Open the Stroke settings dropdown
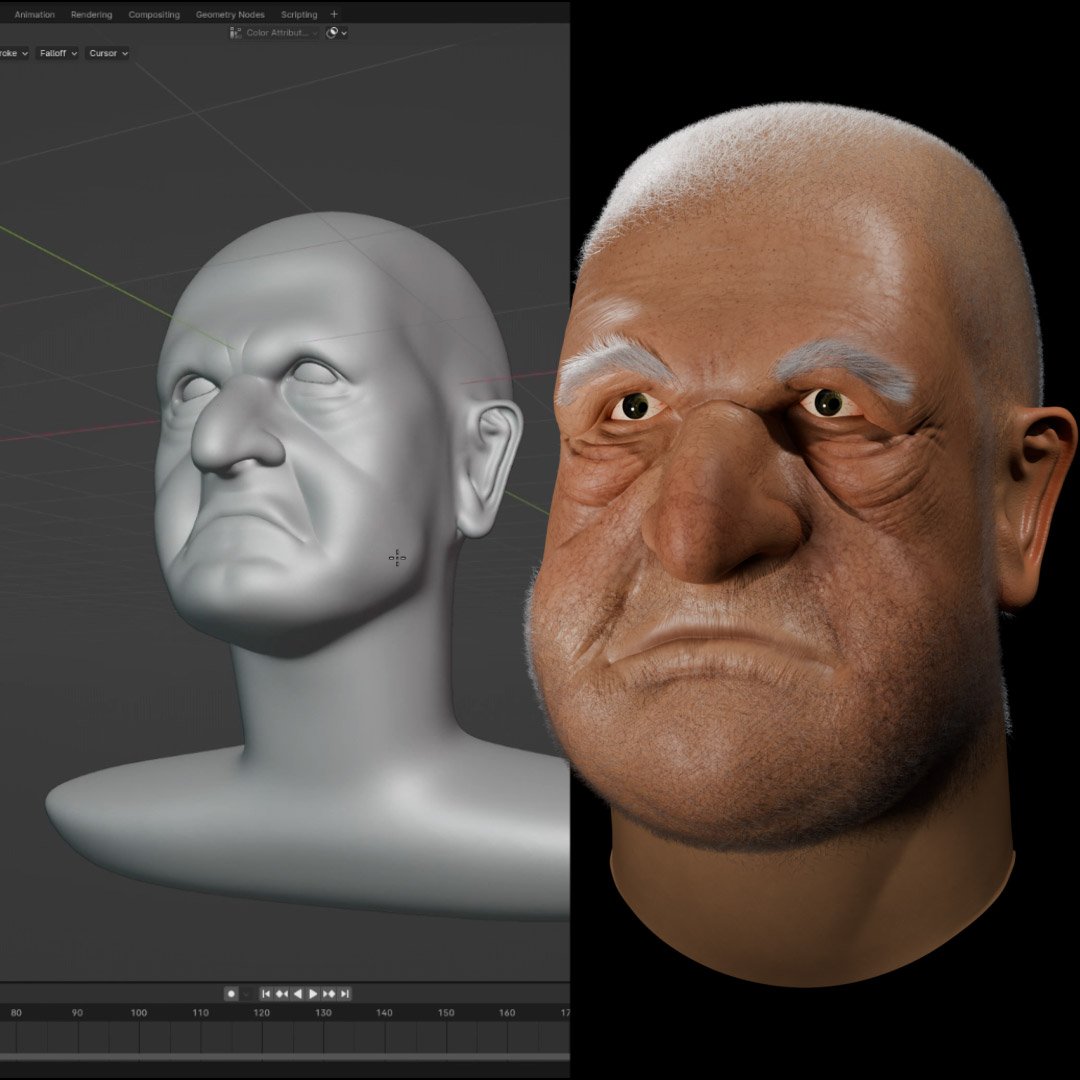 13,53
